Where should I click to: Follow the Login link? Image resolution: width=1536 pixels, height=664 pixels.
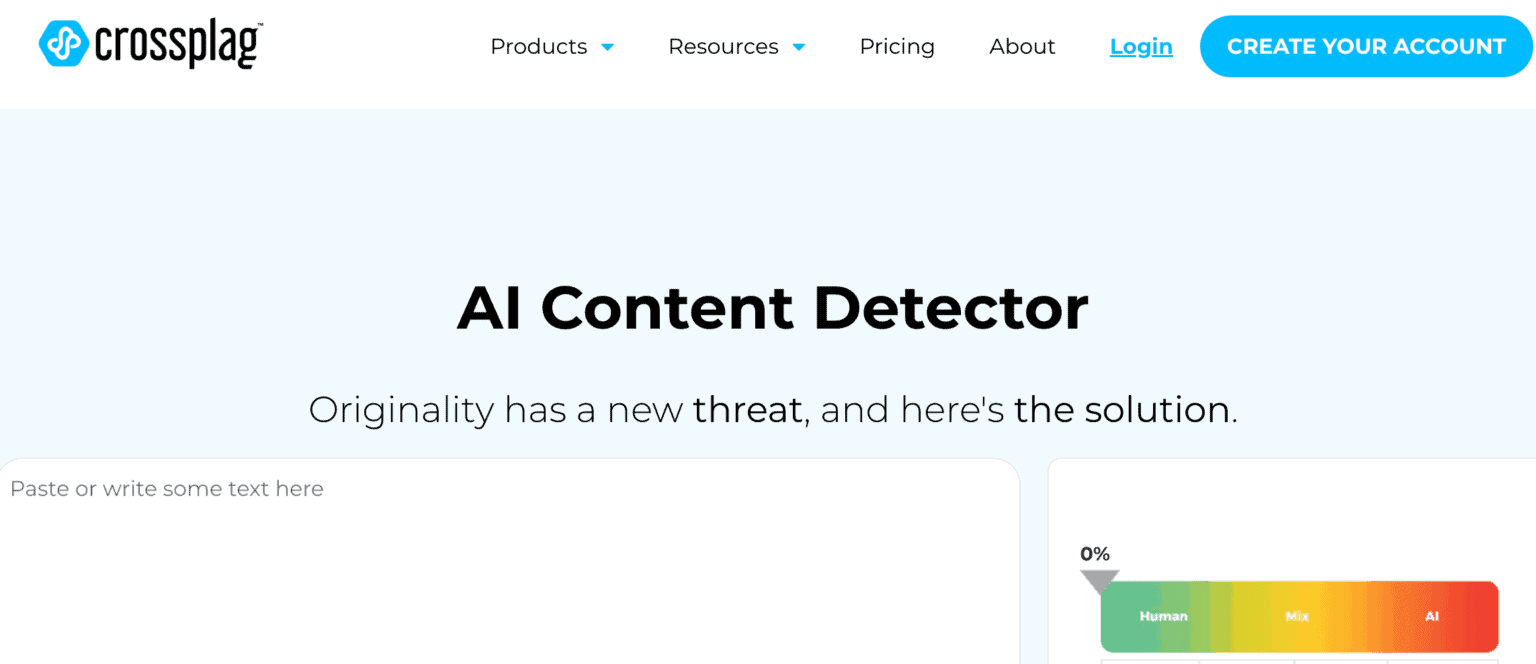pyautogui.click(x=1141, y=46)
